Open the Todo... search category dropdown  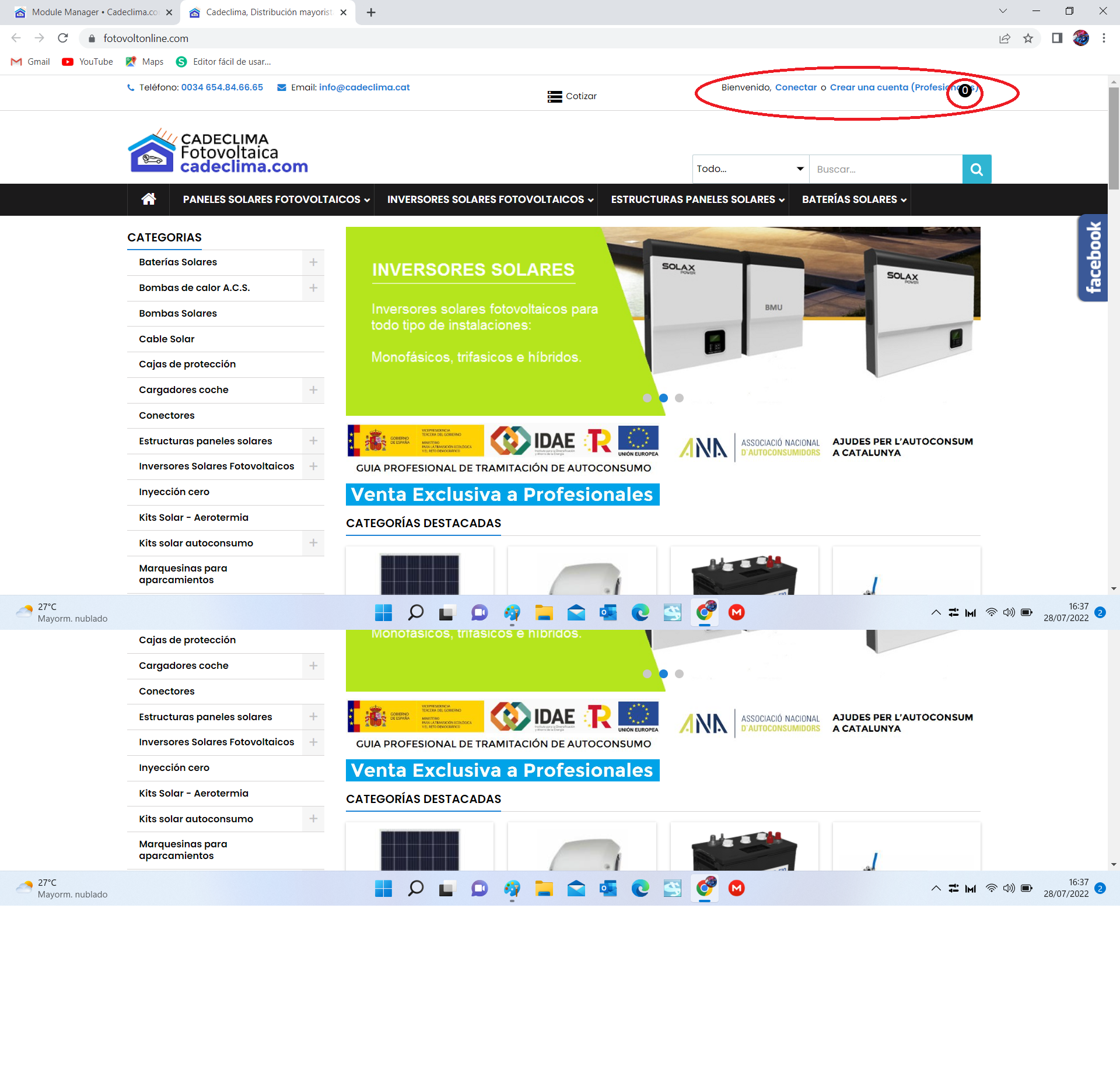click(x=750, y=169)
